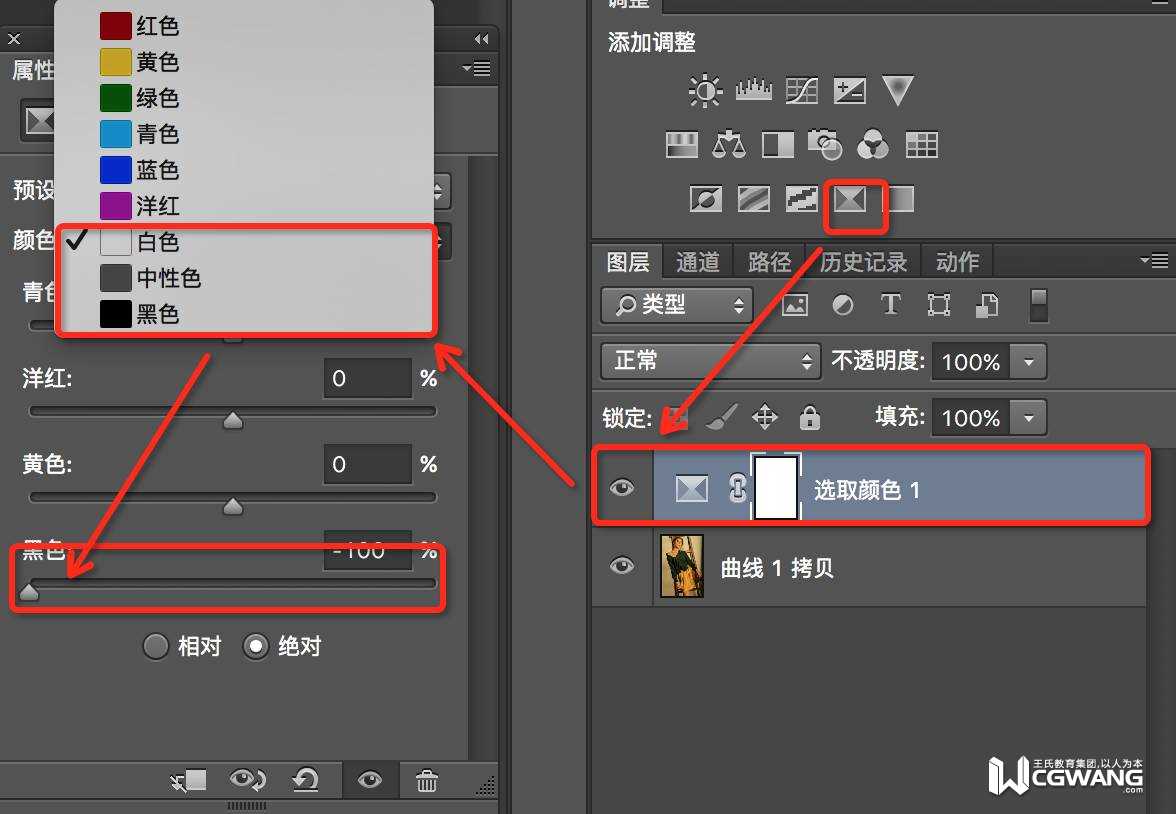Viewport: 1176px width, 814px height.
Task: Switch to the 历史记录 tab
Action: [x=863, y=261]
